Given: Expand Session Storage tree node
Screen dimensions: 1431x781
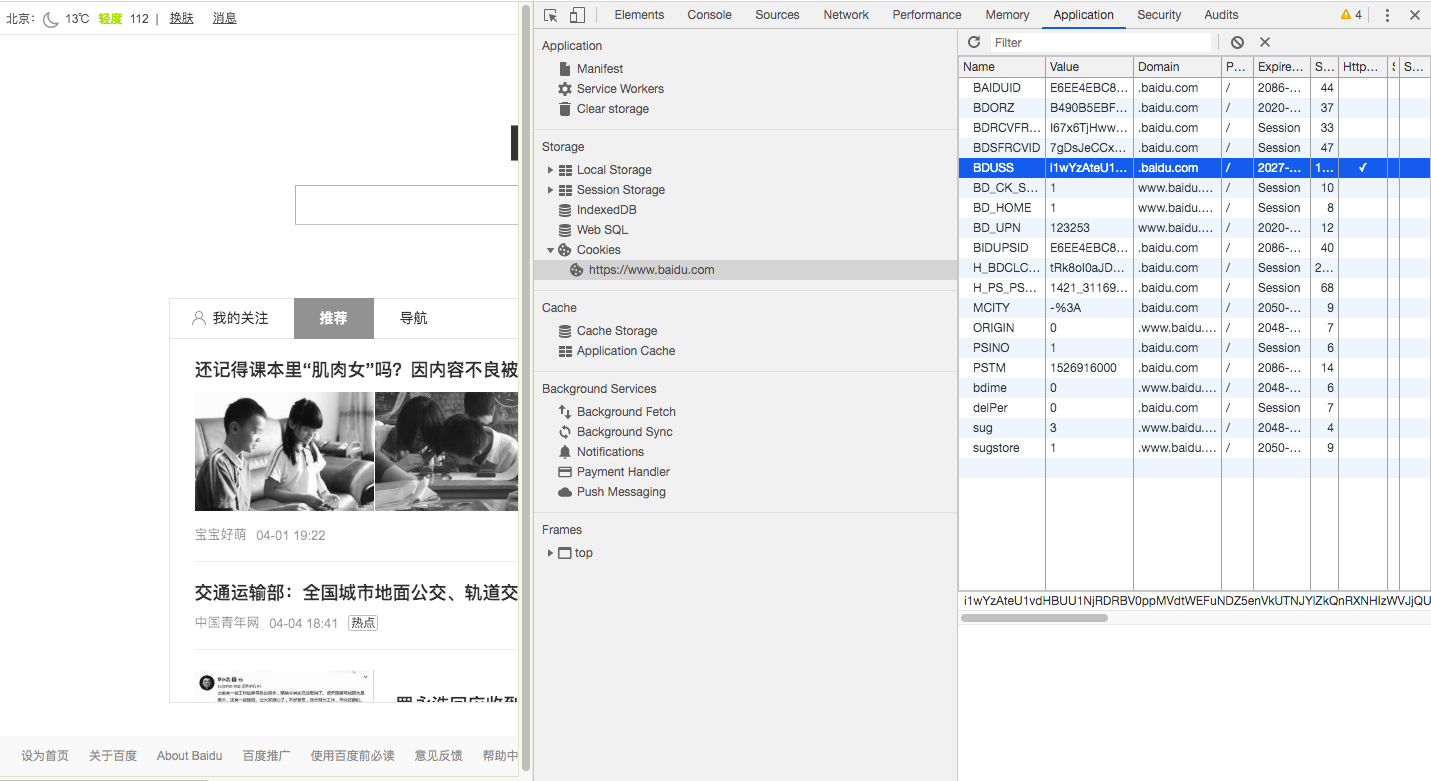Looking at the screenshot, I should point(550,190).
